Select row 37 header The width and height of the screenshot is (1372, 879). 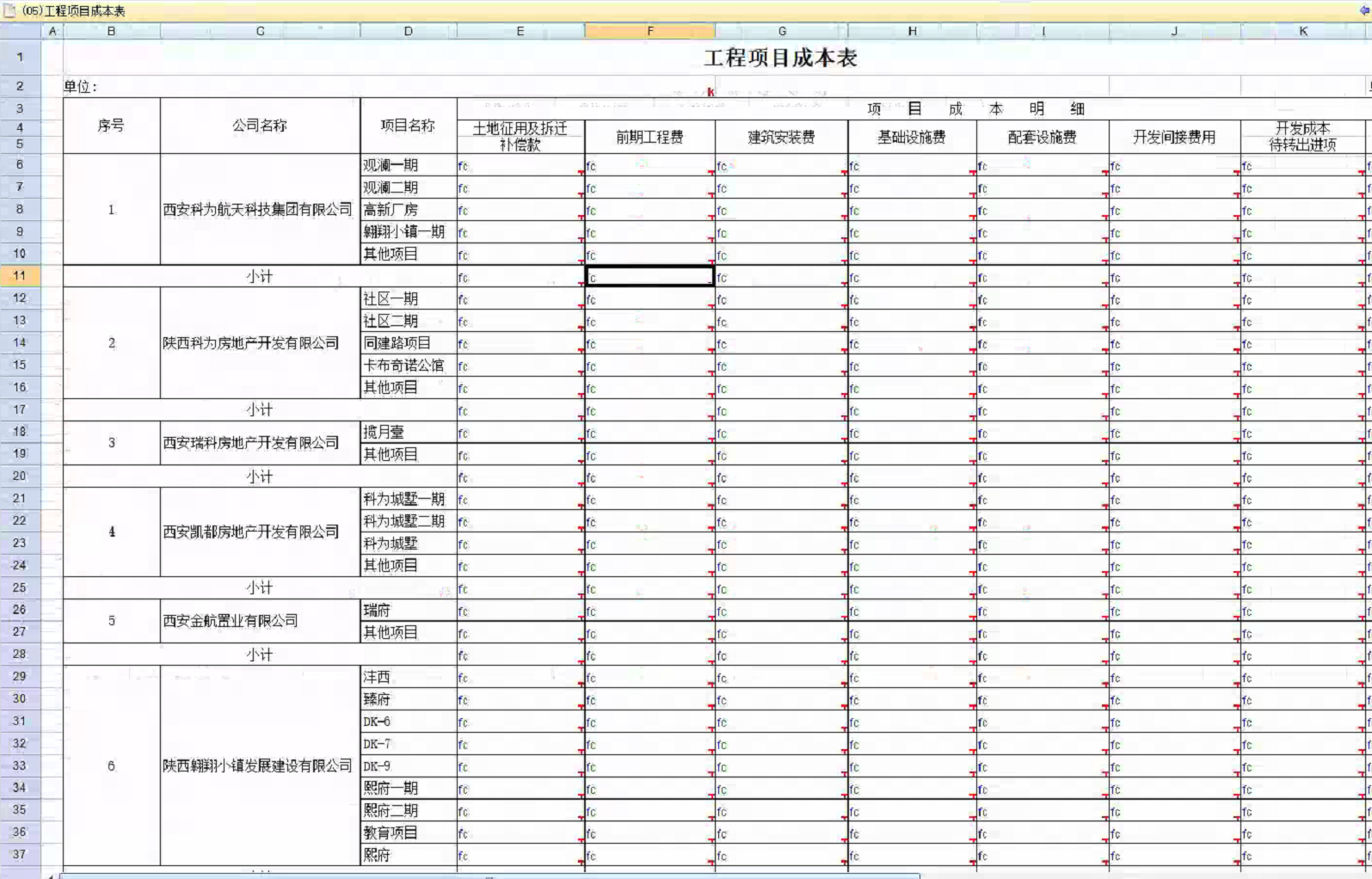(20, 854)
